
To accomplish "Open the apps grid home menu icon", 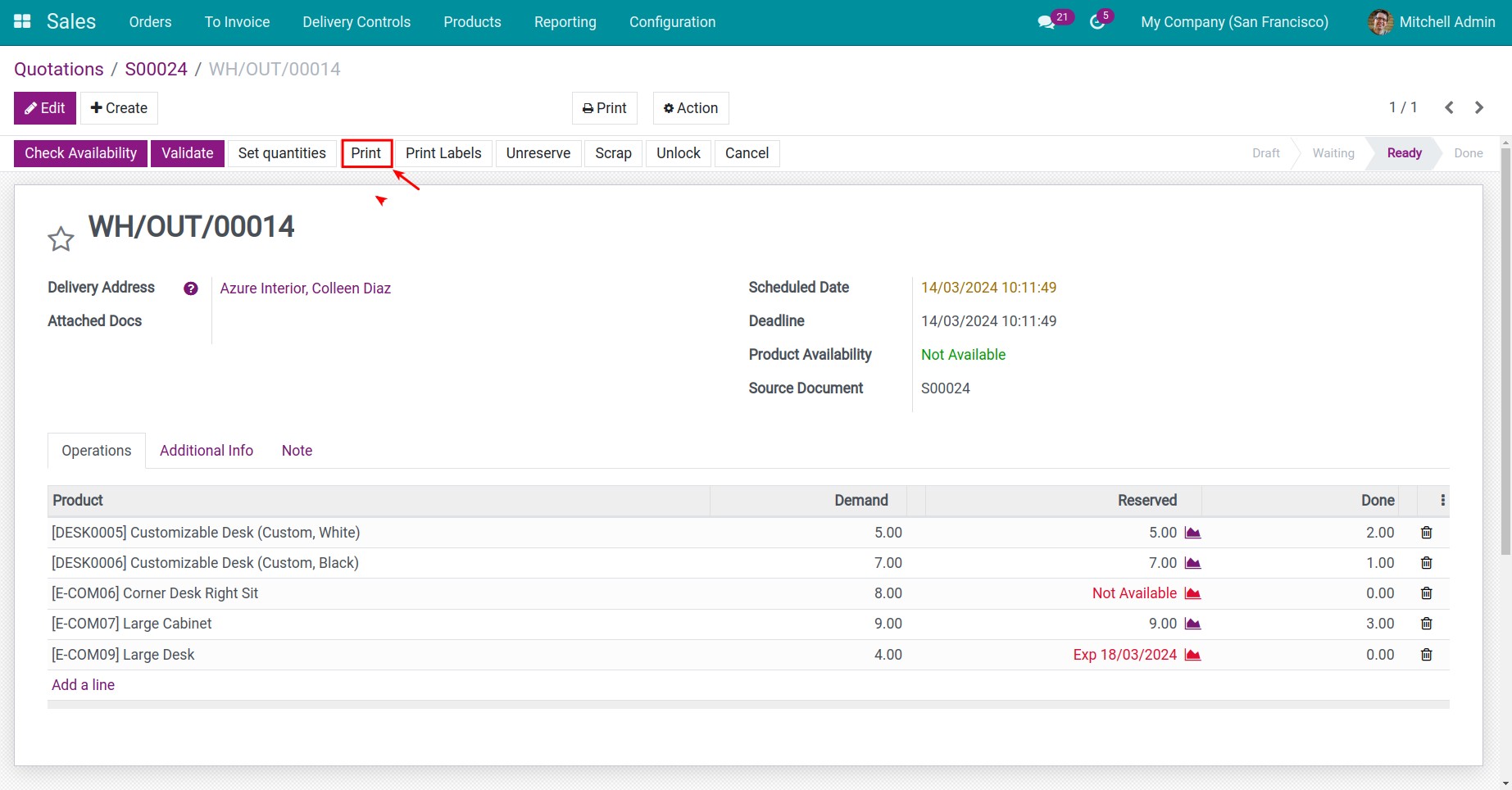I will pyautogui.click(x=22, y=22).
